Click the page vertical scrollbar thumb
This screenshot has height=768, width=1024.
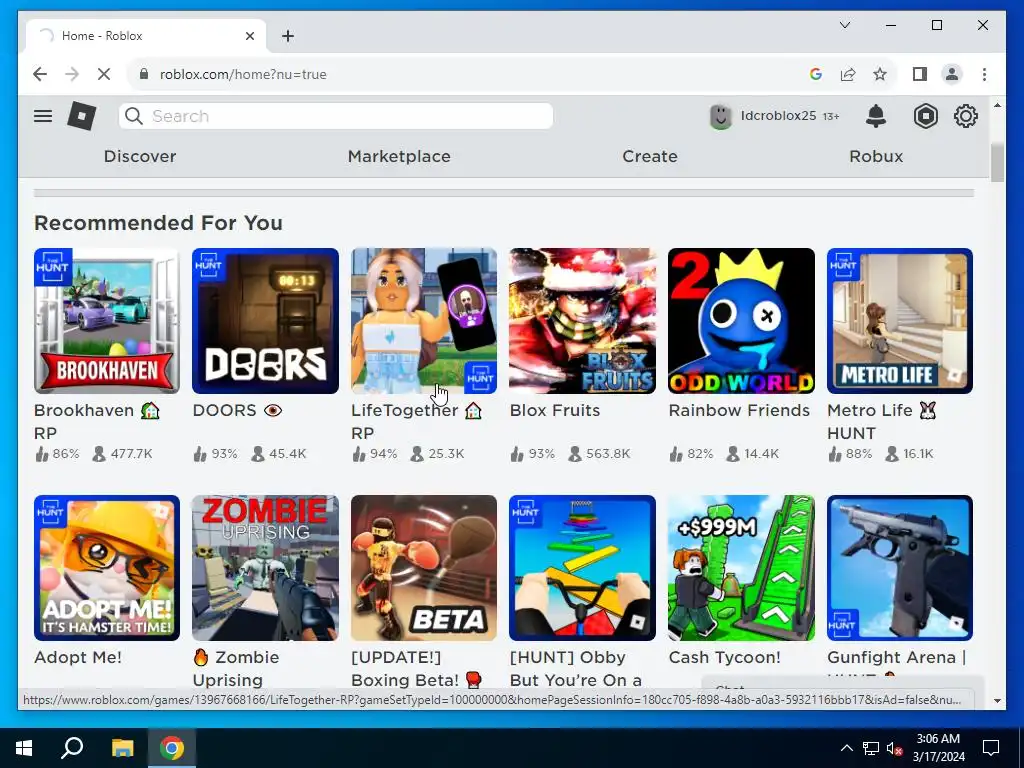pos(997,163)
